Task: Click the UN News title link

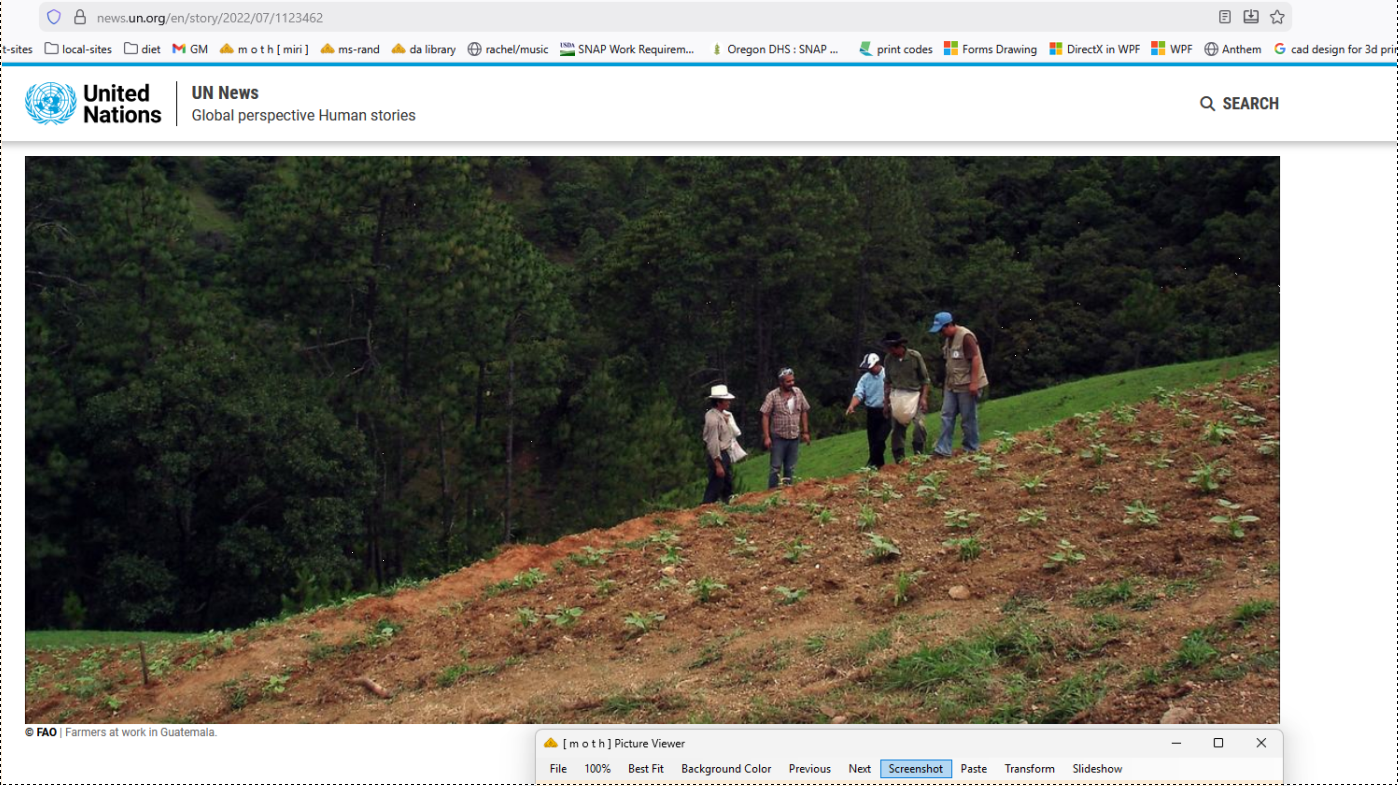Action: (x=225, y=93)
